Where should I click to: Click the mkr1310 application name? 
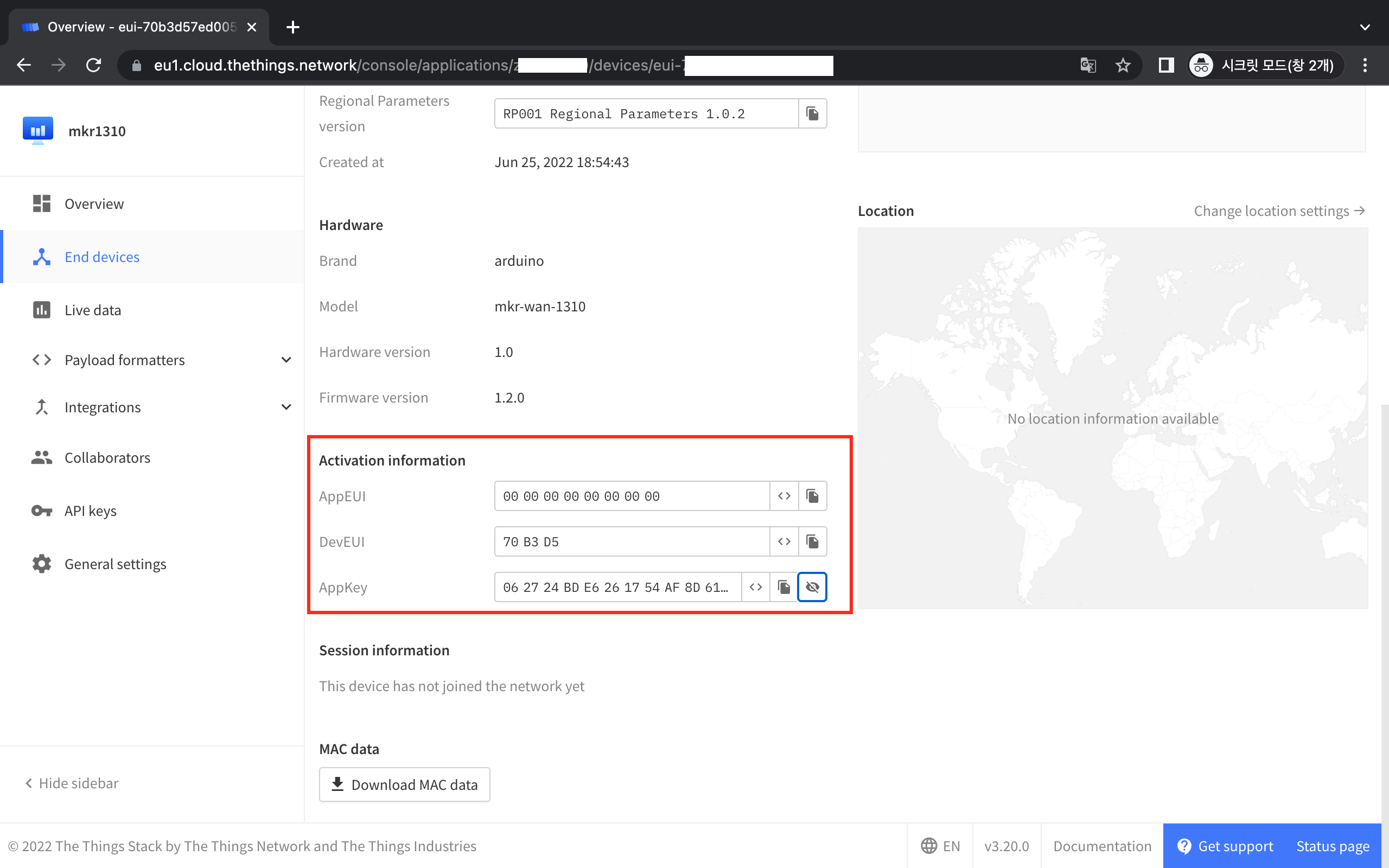(x=97, y=131)
